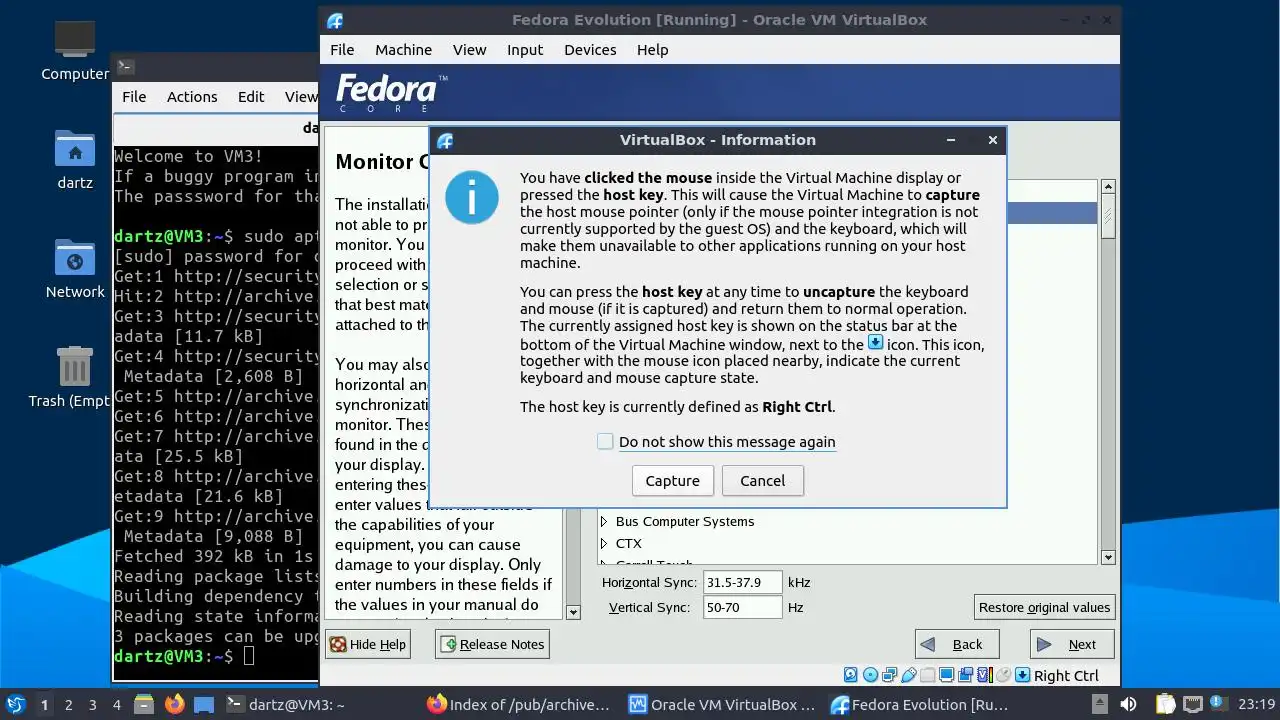Click the network adapters status icon
This screenshot has width=1280, height=720.
tap(890, 675)
